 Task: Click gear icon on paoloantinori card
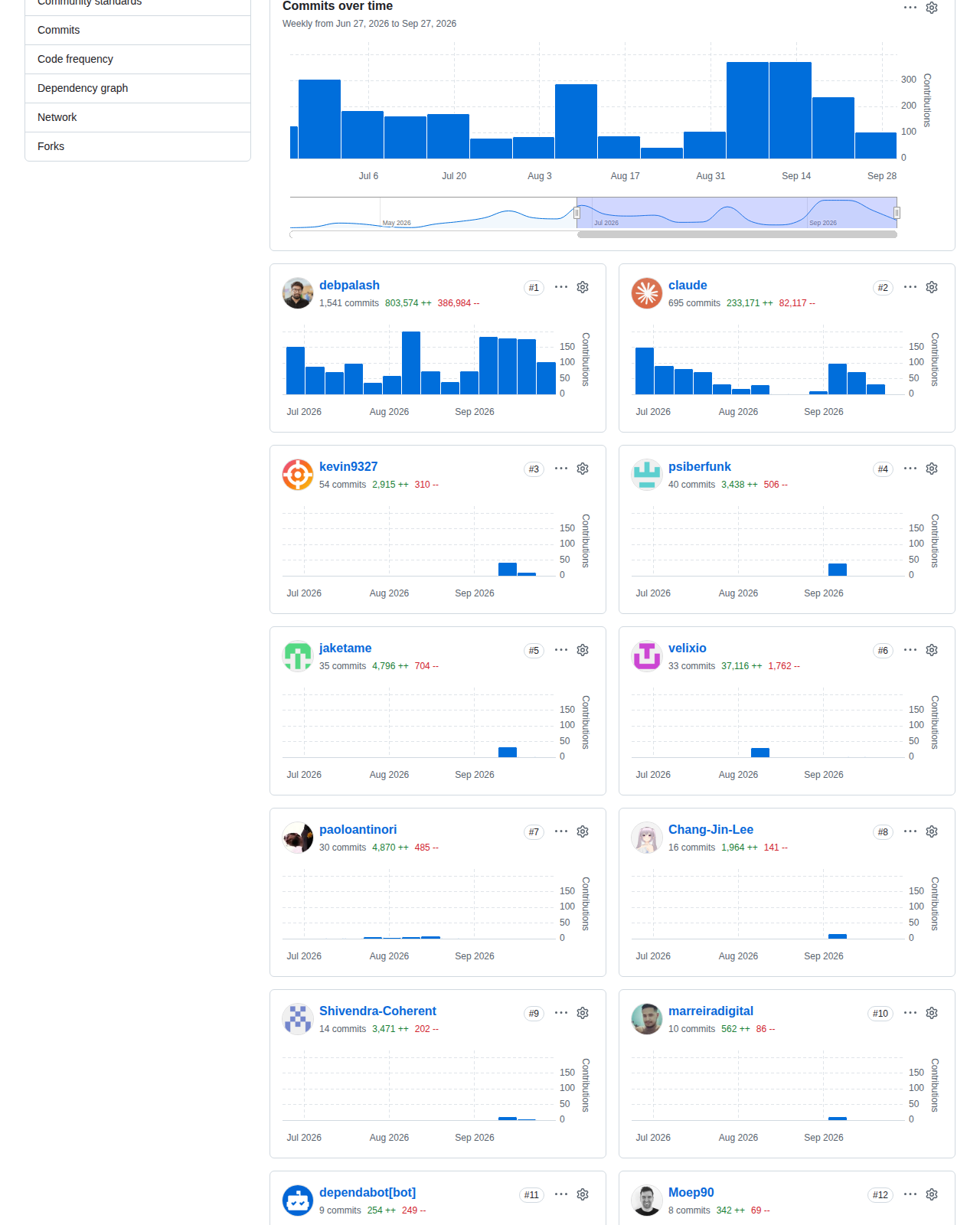pyautogui.click(x=583, y=831)
